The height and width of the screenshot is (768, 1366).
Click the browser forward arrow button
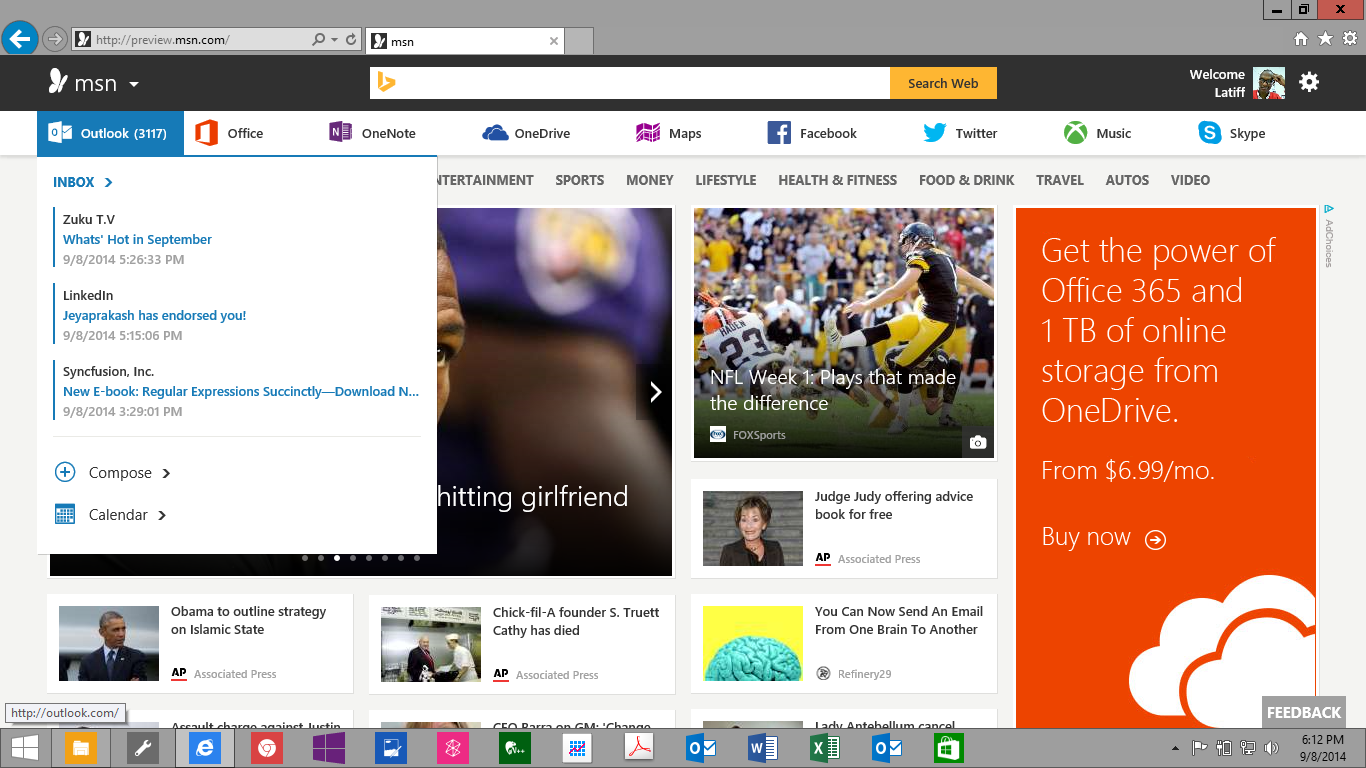tap(55, 40)
